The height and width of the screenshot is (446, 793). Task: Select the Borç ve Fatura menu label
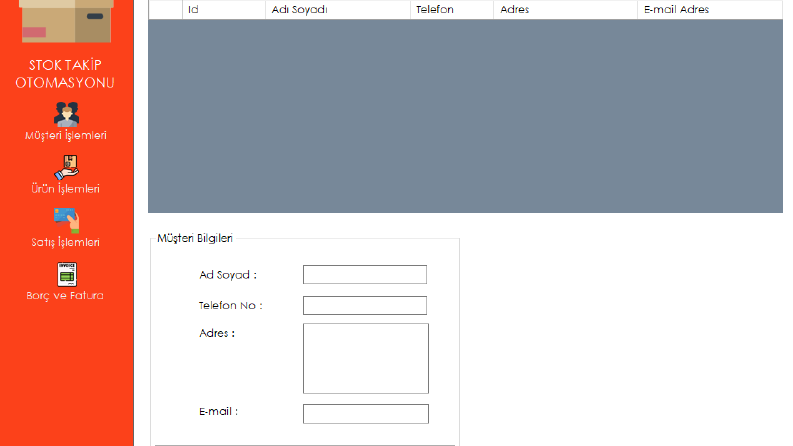pos(65,295)
